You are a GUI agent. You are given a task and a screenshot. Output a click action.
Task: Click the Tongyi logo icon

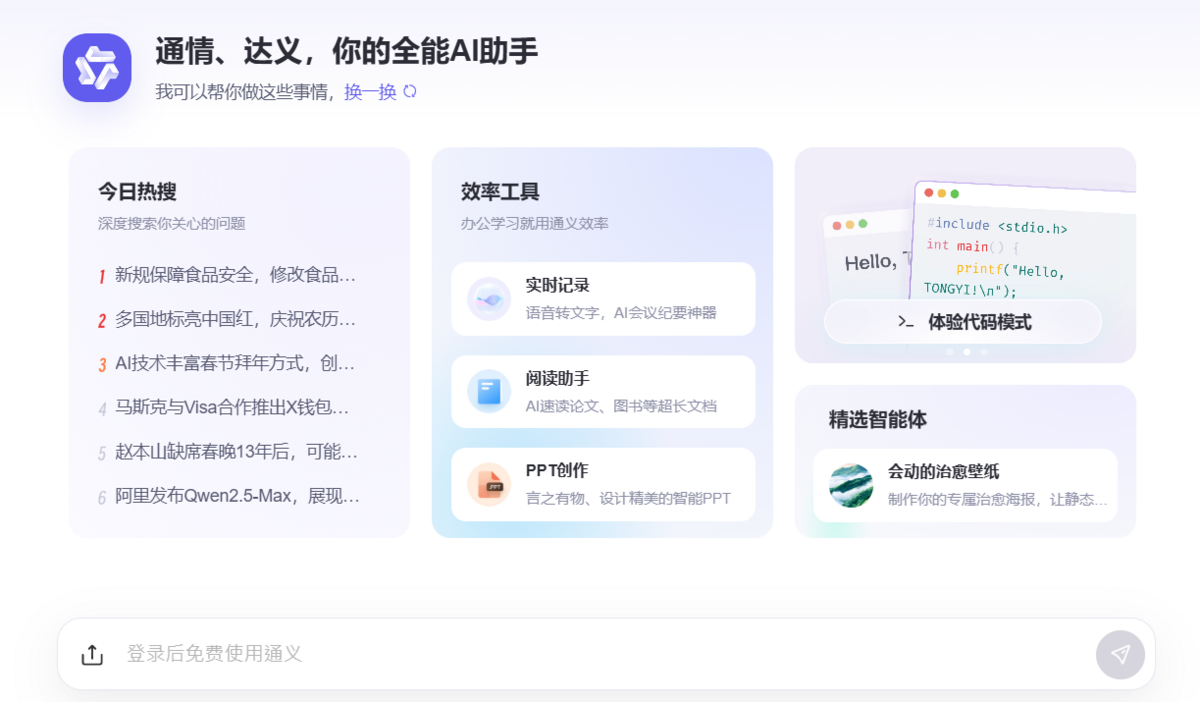pos(97,68)
